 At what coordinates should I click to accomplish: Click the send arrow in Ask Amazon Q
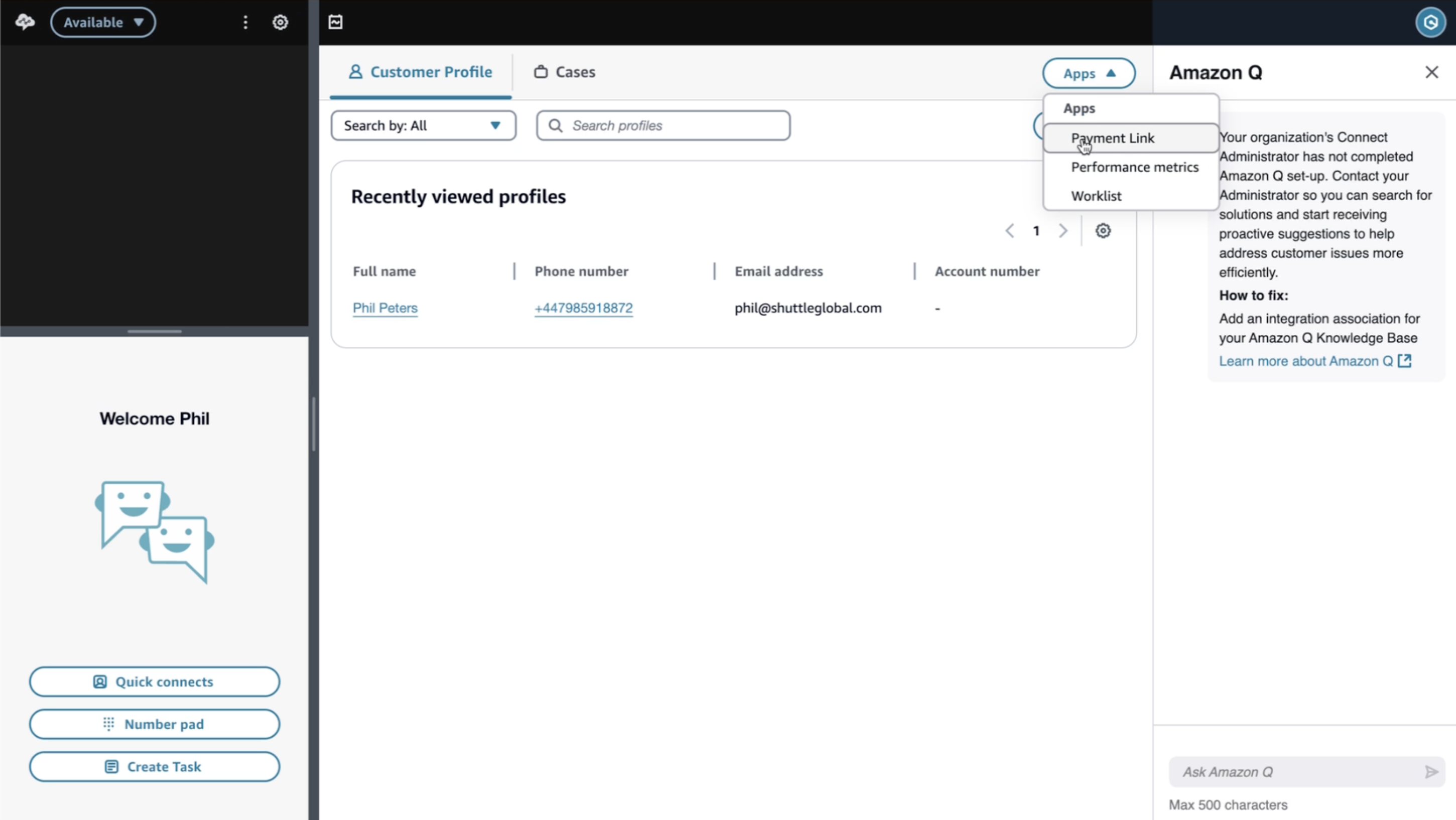pos(1430,771)
